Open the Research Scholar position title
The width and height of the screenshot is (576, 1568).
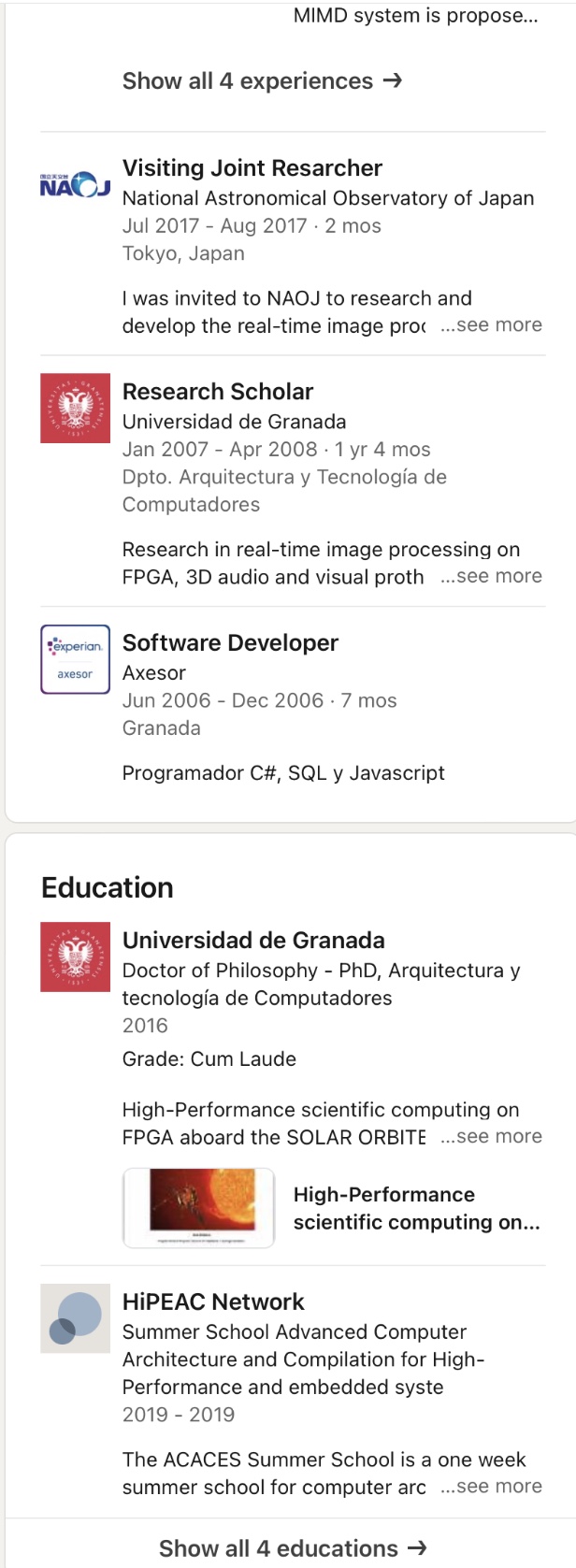(x=218, y=392)
